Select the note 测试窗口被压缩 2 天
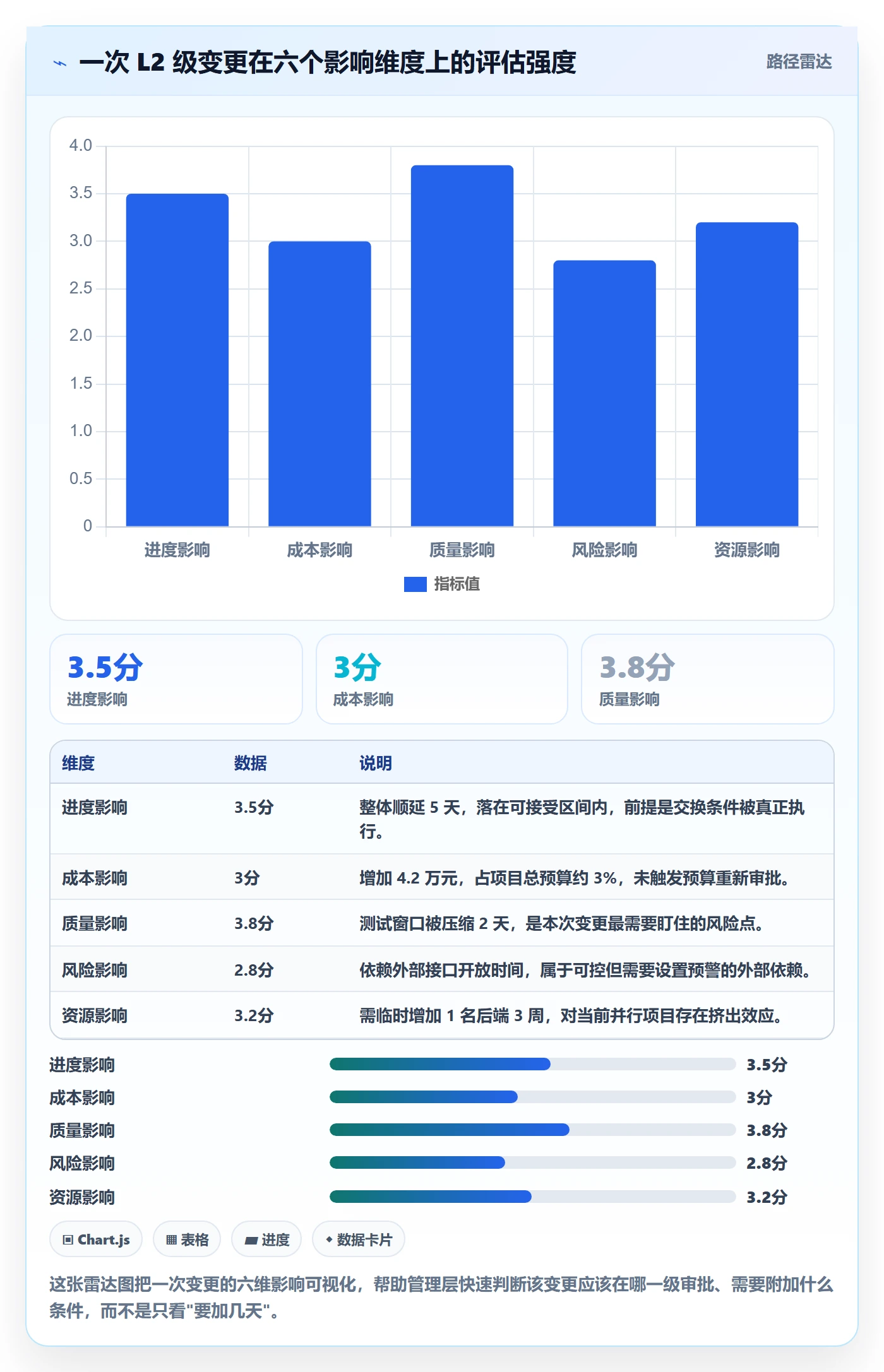This screenshot has width=884, height=1372. click(x=561, y=924)
